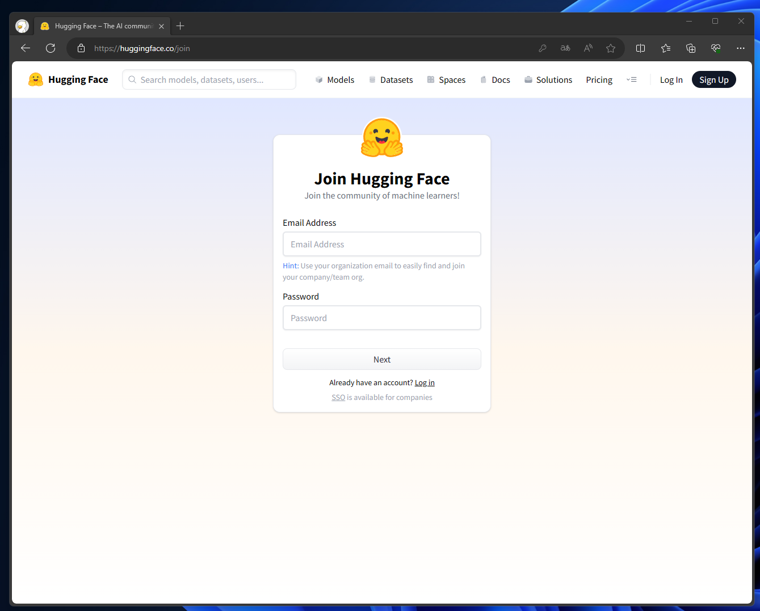Open the SSO link
Image resolution: width=760 pixels, height=611 pixels.
click(x=338, y=397)
